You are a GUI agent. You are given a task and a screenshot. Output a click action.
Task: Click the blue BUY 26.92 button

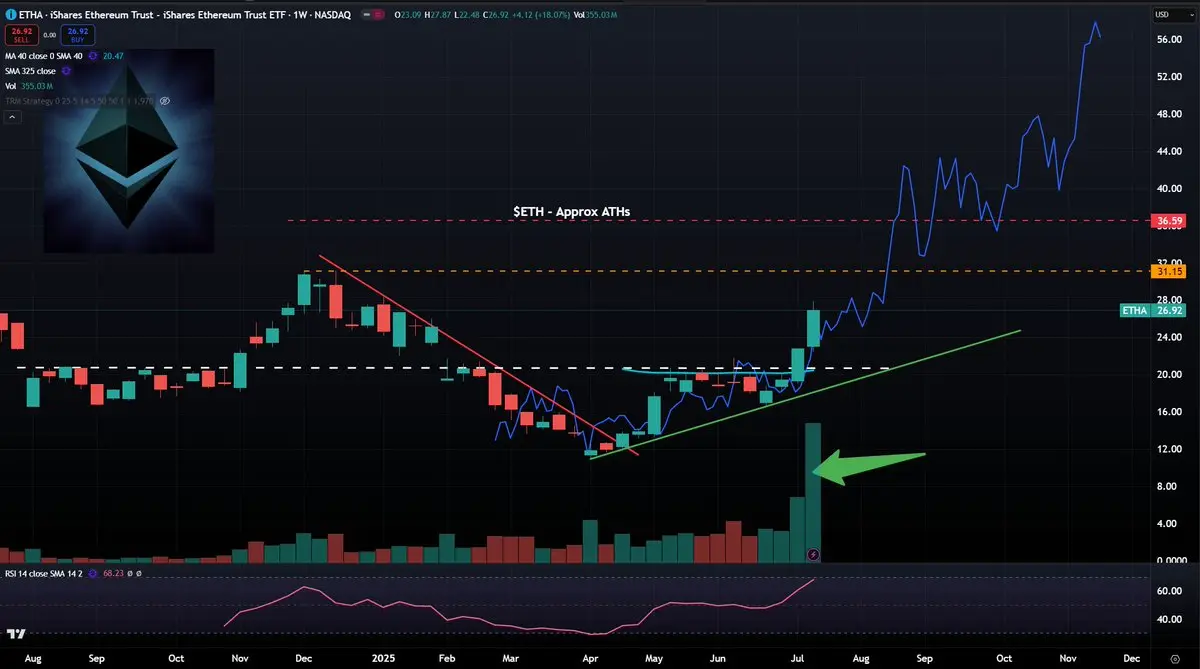tap(80, 34)
